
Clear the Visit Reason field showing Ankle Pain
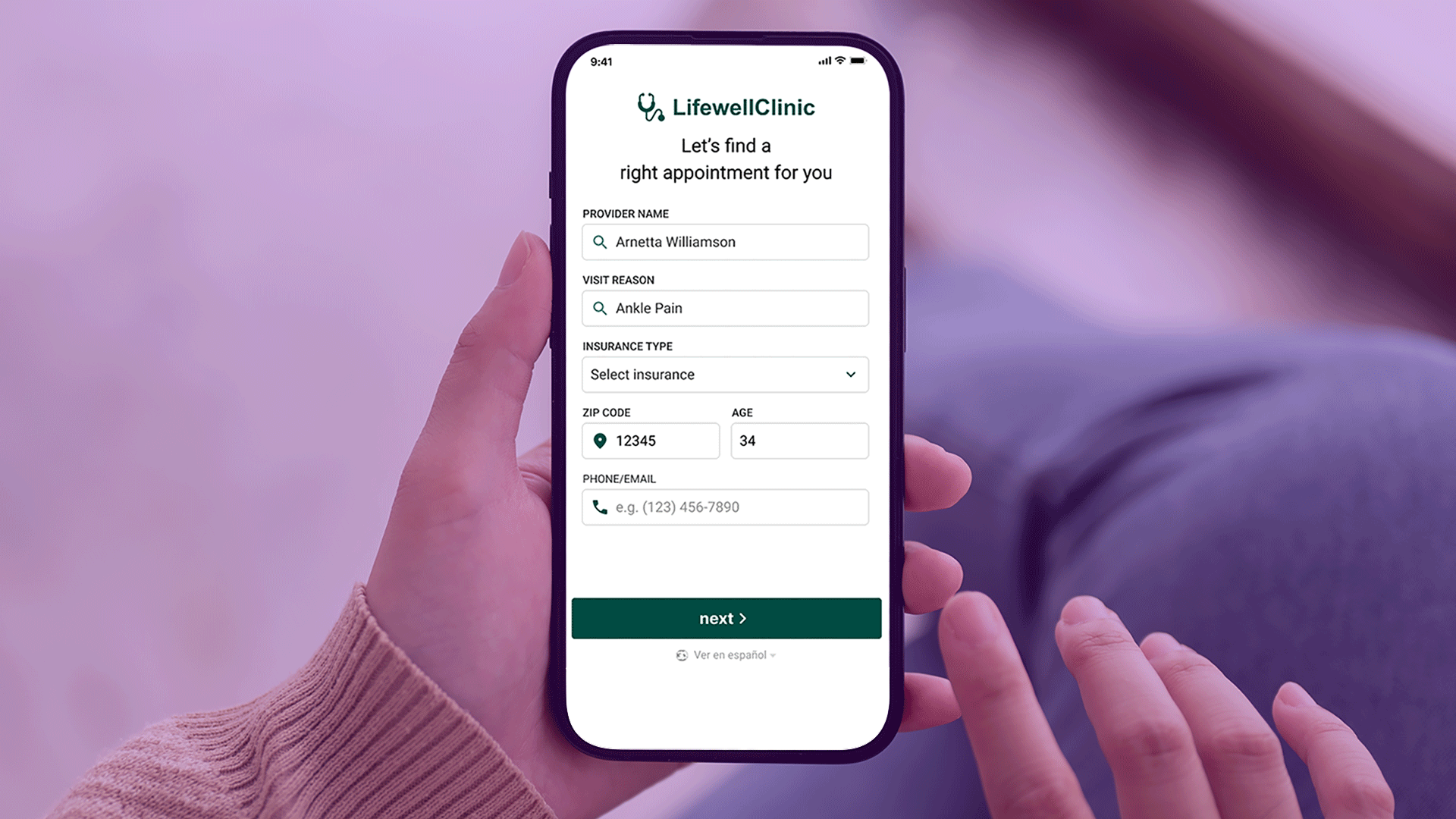(x=726, y=308)
